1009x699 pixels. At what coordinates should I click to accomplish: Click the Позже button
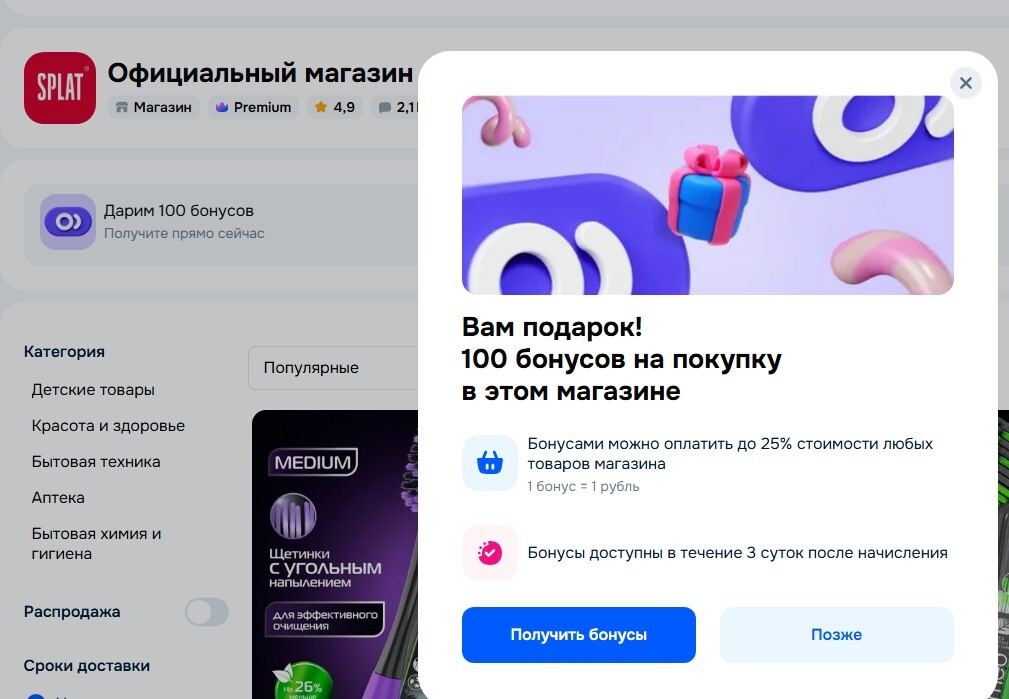pos(836,635)
